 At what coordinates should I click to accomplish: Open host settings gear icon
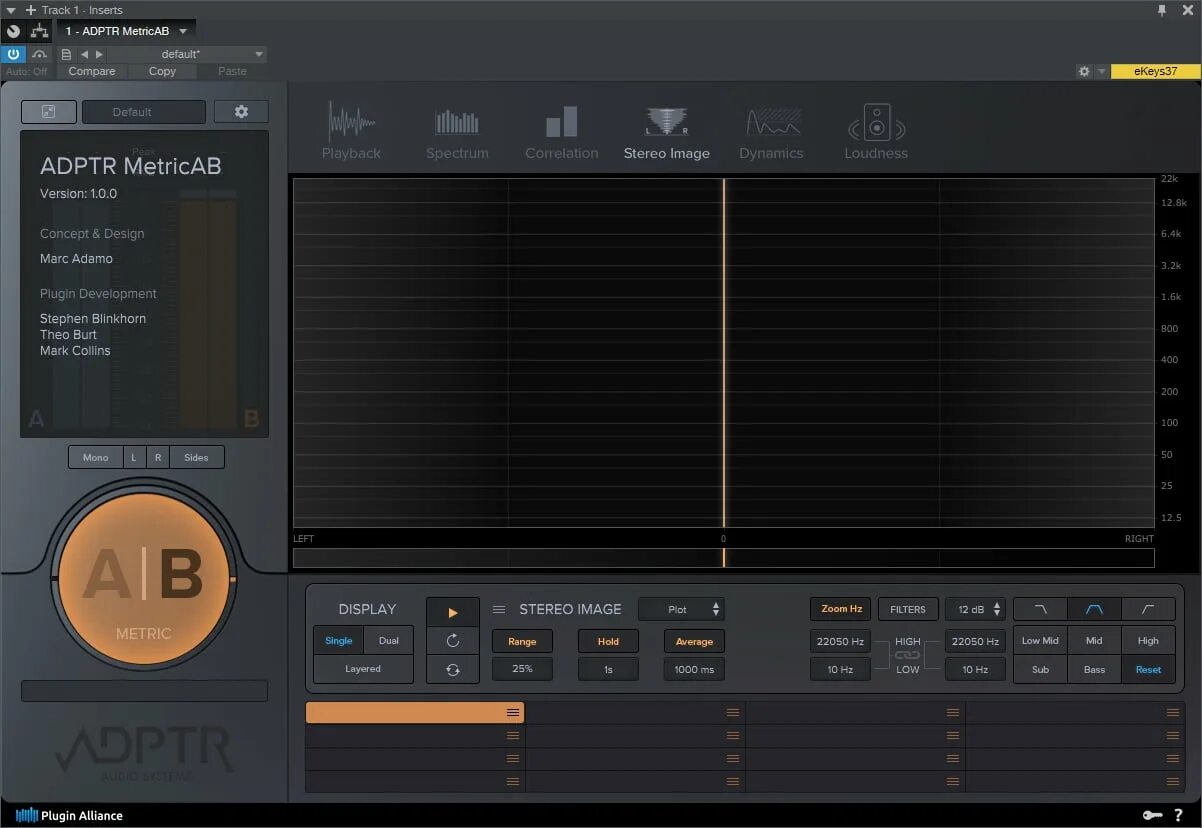click(x=1084, y=71)
